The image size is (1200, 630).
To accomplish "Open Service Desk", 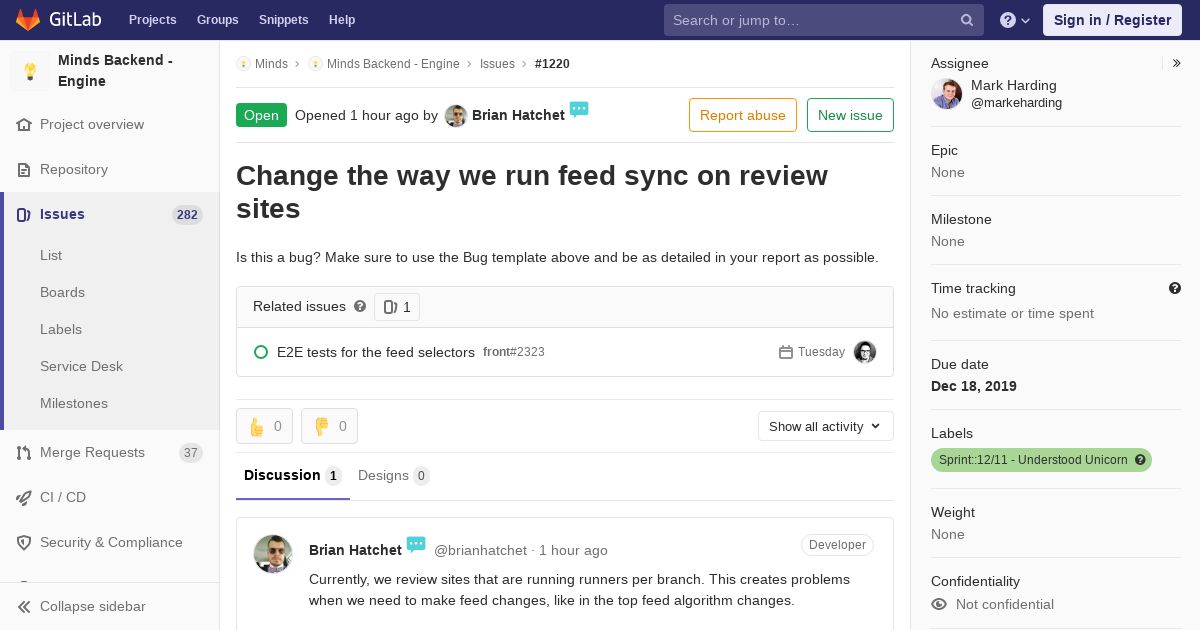I will click(x=81, y=367).
